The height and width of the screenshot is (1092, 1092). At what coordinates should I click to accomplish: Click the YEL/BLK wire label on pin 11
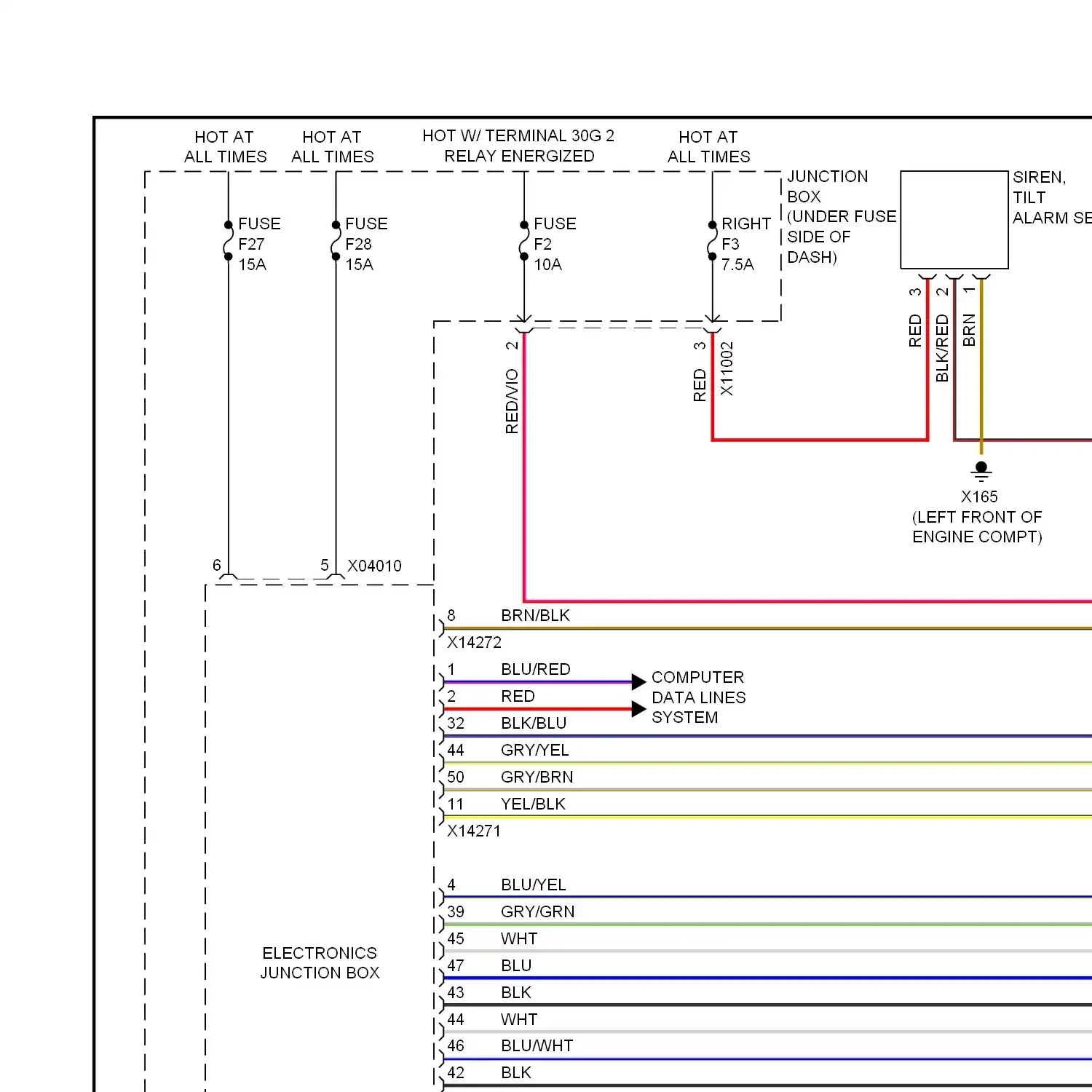[x=533, y=804]
